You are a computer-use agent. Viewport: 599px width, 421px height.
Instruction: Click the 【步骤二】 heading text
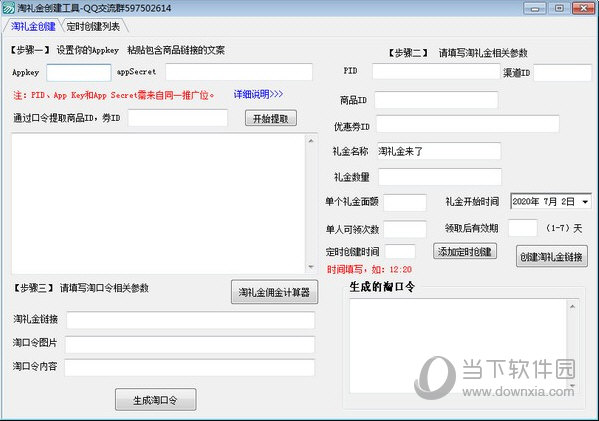click(408, 53)
